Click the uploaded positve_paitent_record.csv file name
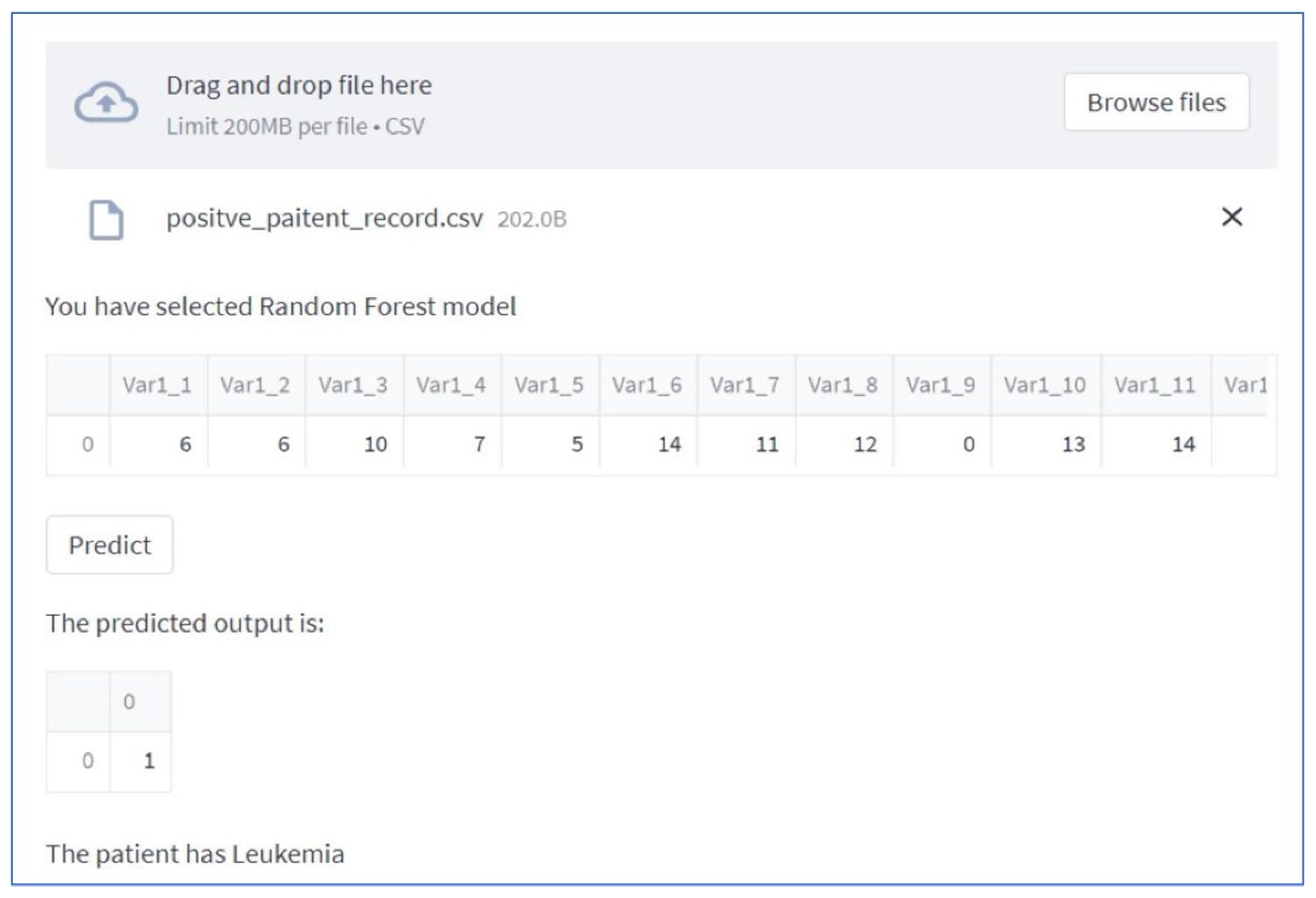Screen dimensions: 1316x898 [324, 219]
